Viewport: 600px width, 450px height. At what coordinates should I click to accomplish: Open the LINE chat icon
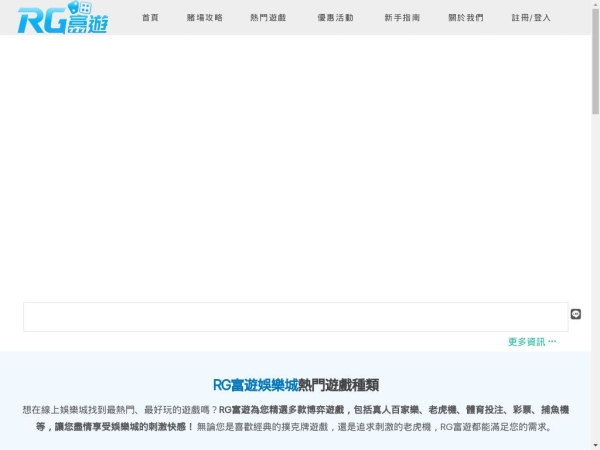coord(576,314)
